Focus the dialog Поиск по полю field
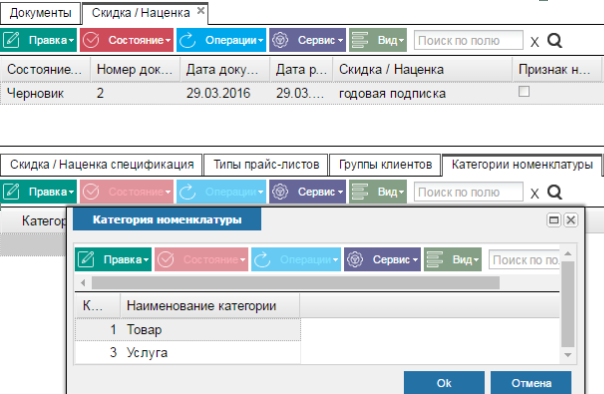 point(524,260)
